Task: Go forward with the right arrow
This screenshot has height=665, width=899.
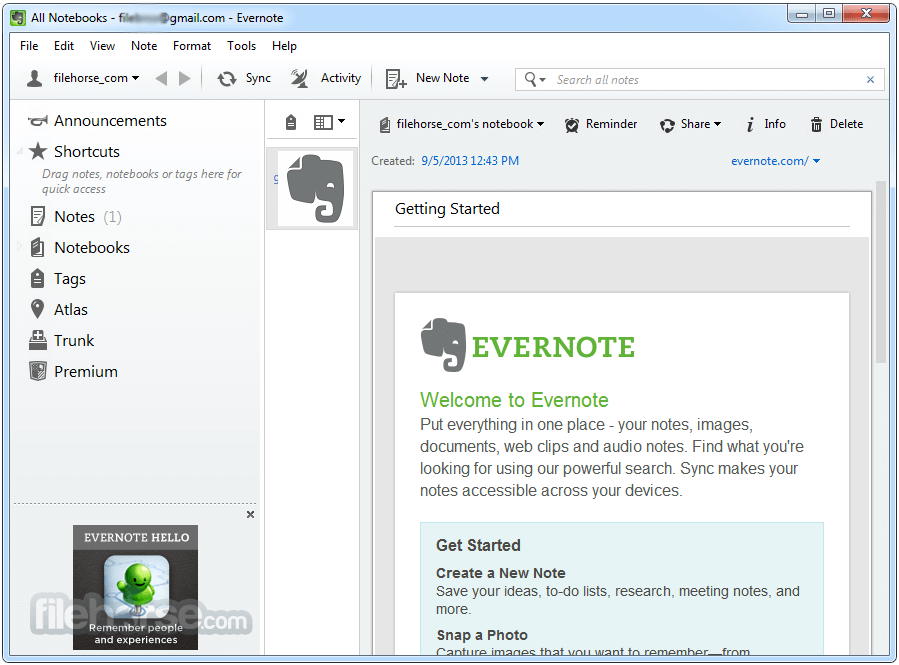Action: pyautogui.click(x=185, y=79)
